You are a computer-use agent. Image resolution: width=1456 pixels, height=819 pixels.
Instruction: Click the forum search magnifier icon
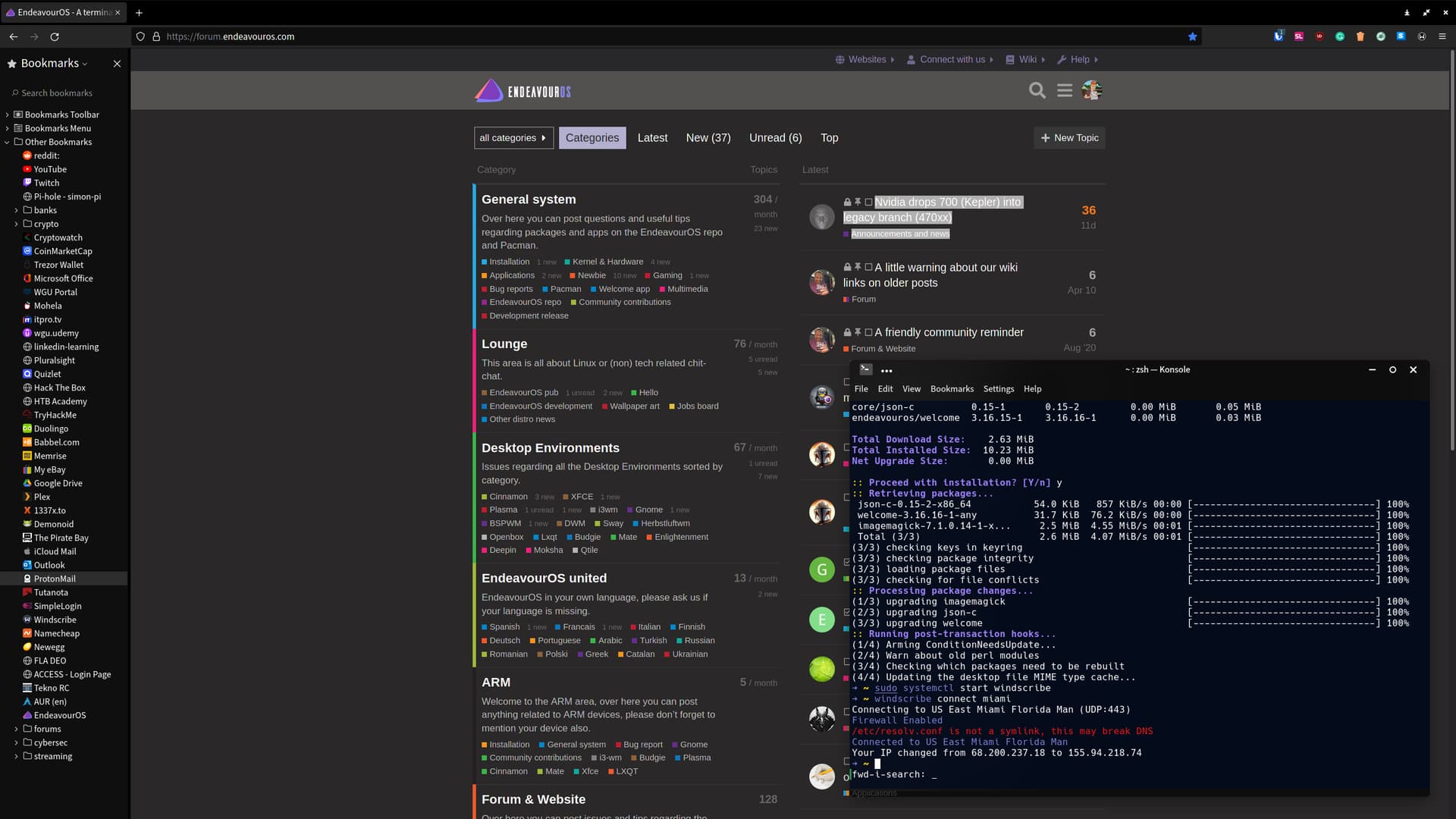(1037, 91)
